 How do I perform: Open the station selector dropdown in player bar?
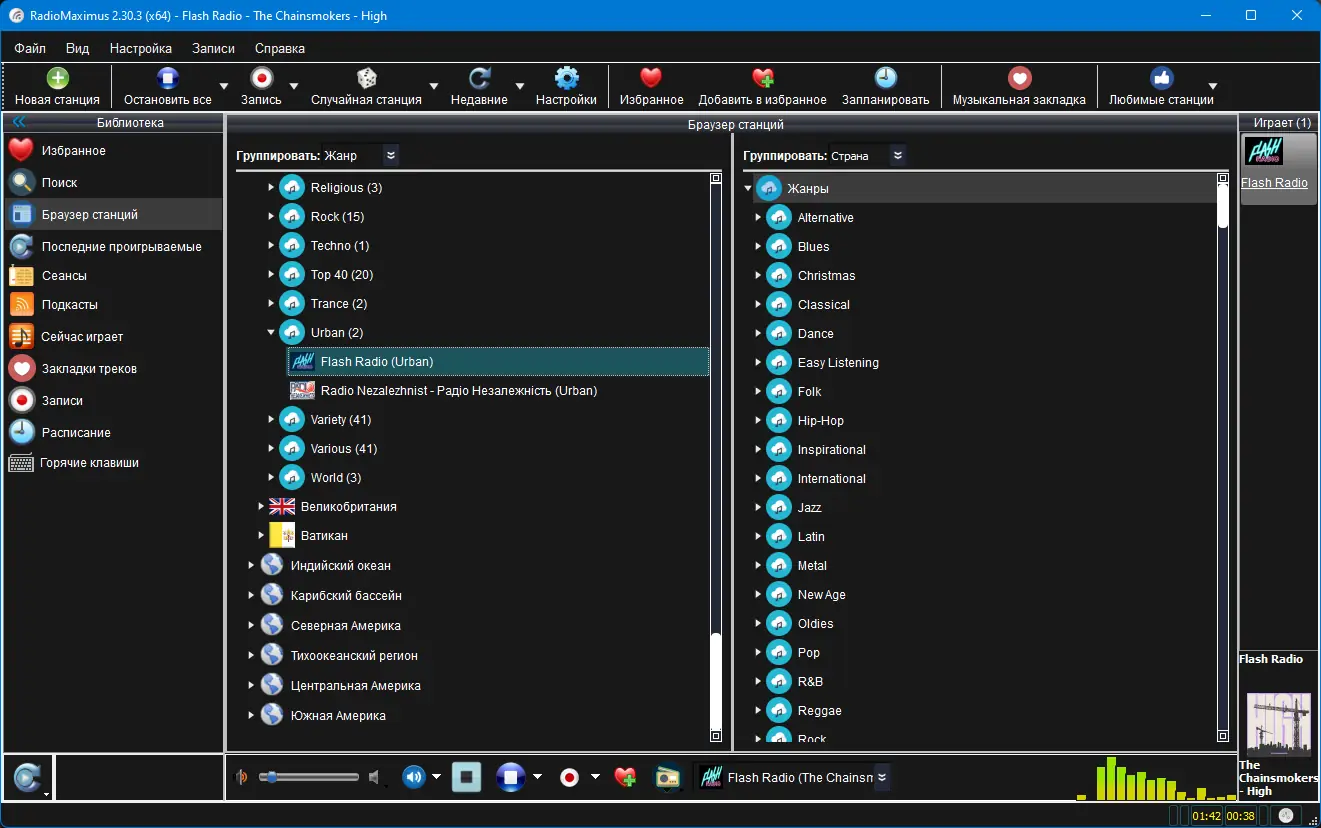point(881,777)
